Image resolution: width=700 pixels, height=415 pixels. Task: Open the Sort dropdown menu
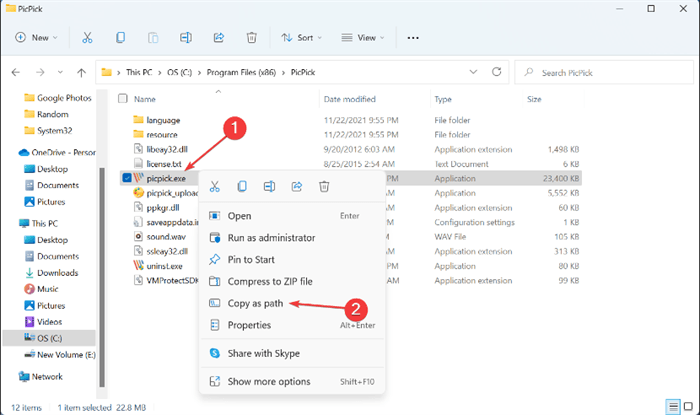point(301,38)
